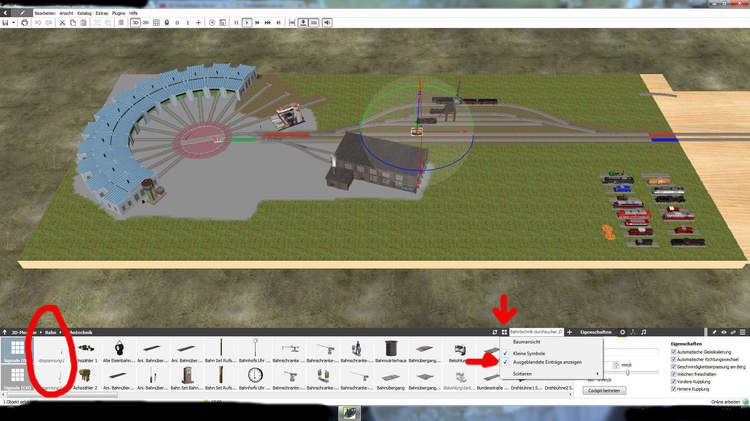
Task: Click the music note icon in the properties bar
Action: click(643, 332)
